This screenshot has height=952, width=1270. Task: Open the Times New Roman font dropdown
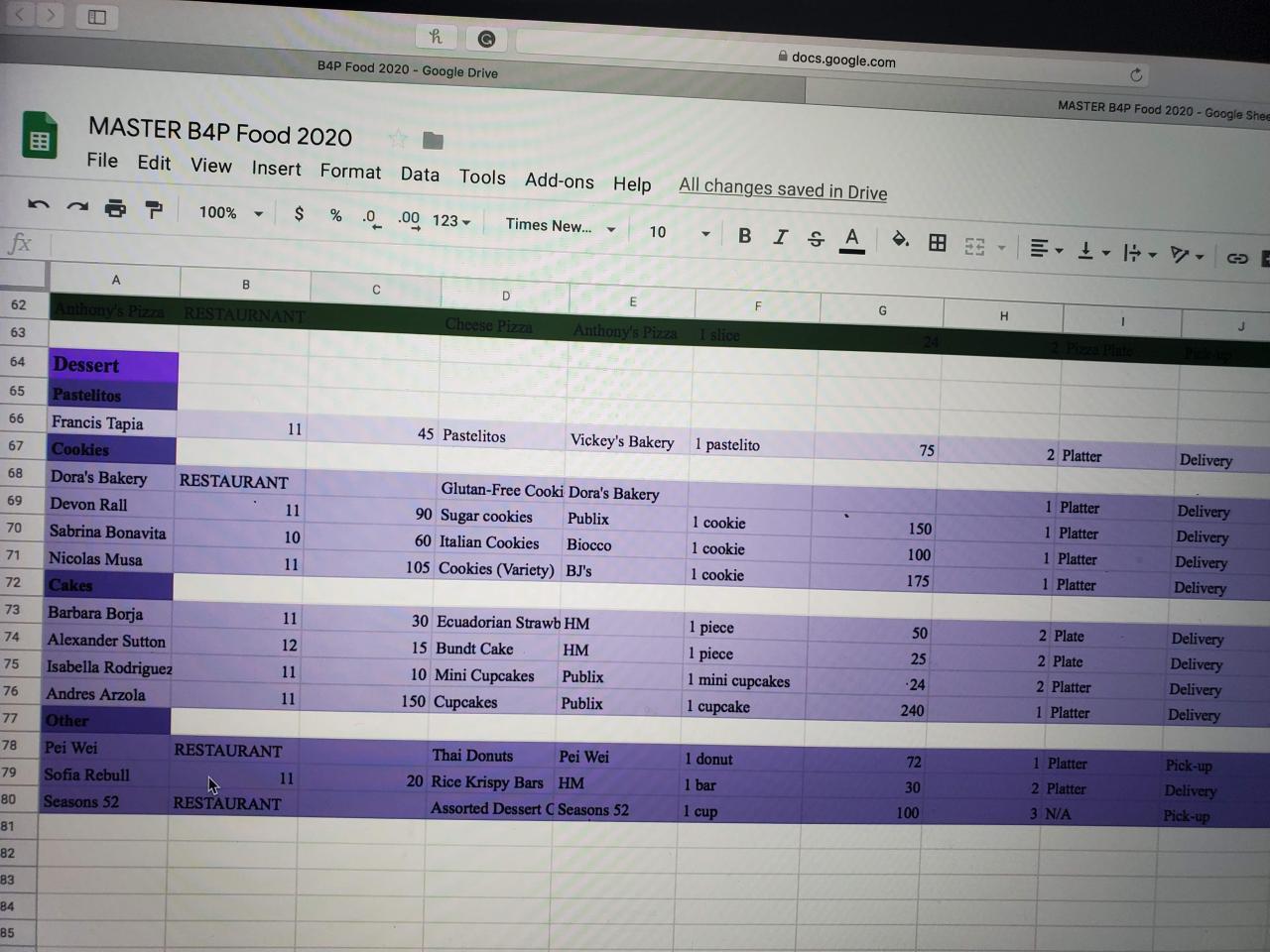pyautogui.click(x=561, y=226)
